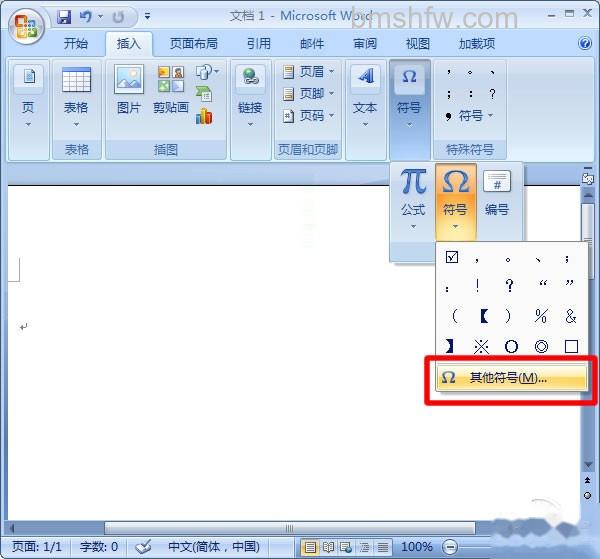600x559 pixels.
Task: Expand the shapes dropdown arrow
Action: pos(217,71)
